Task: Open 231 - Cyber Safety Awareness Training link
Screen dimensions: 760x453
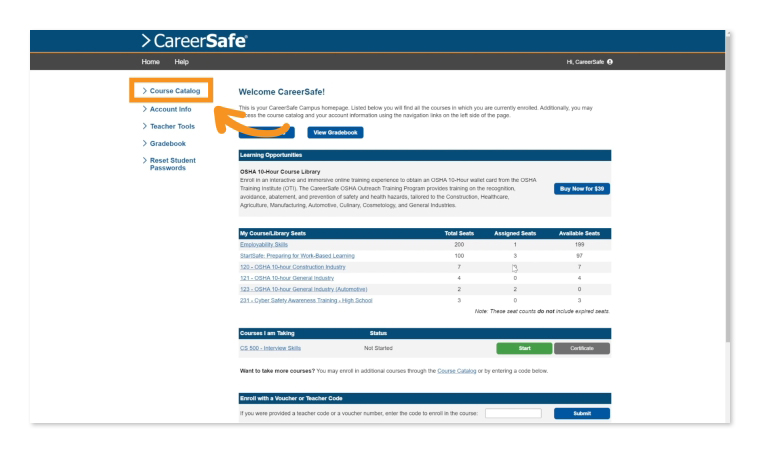Action: click(x=306, y=300)
